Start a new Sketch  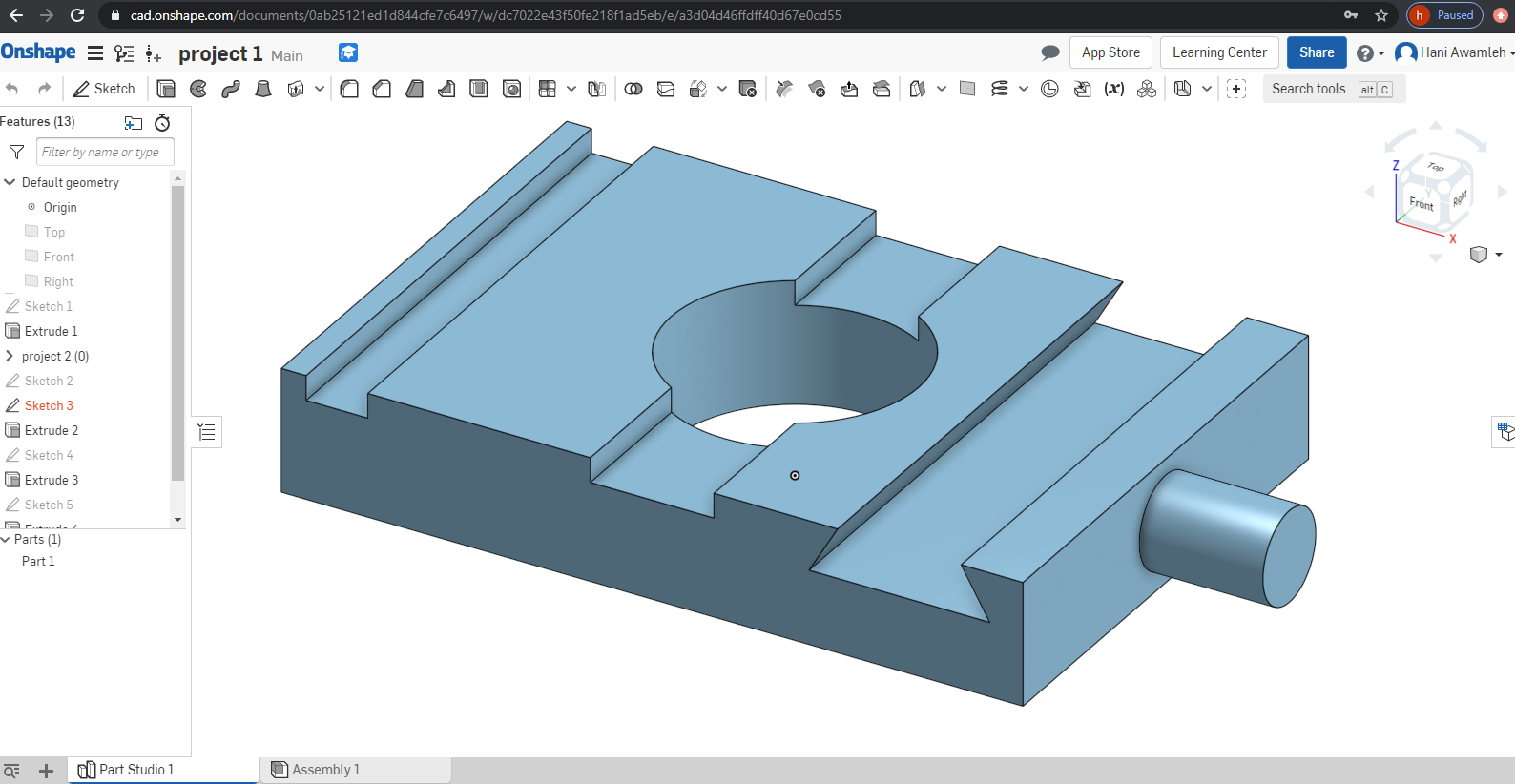[x=105, y=89]
